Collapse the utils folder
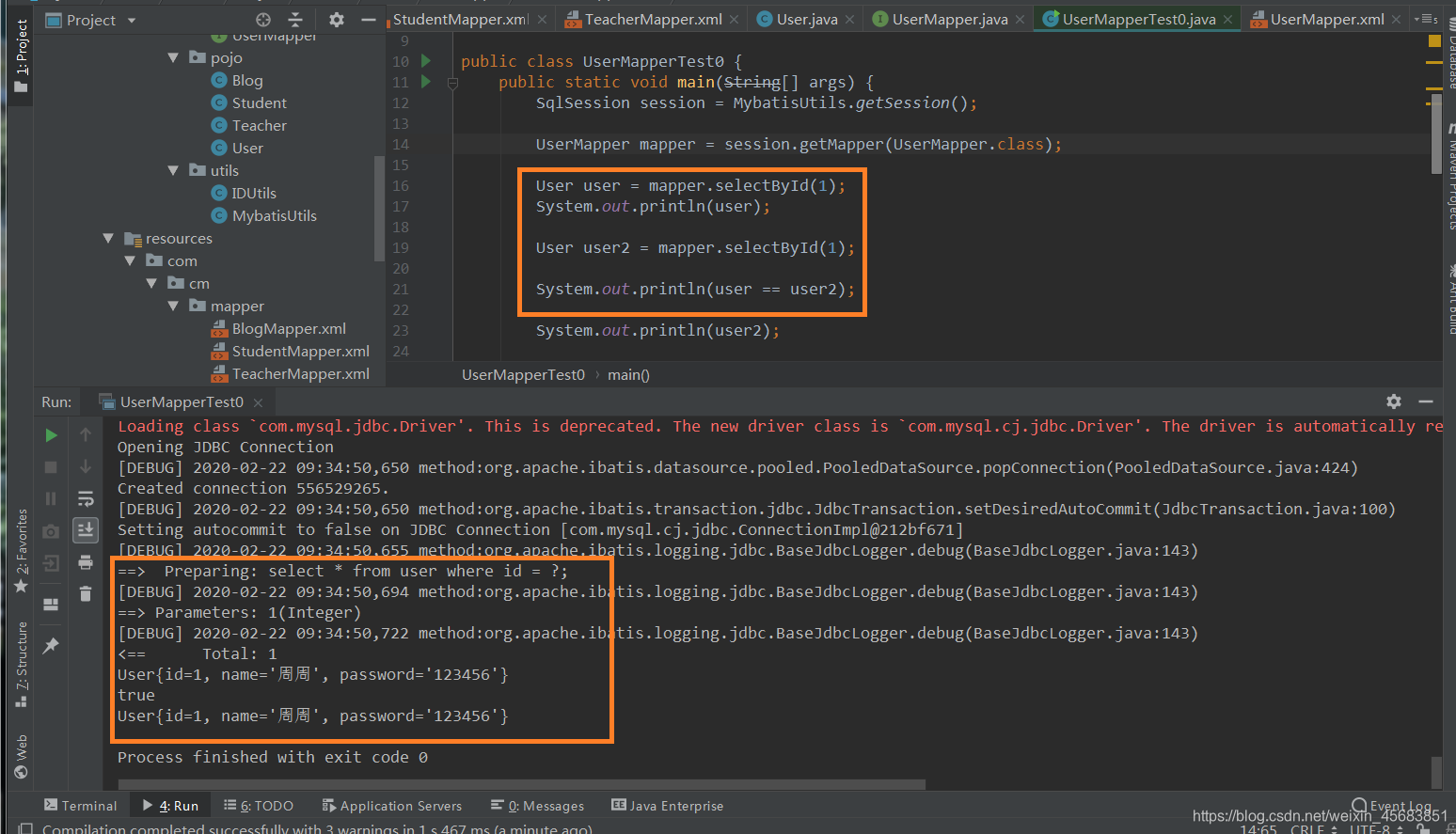This screenshot has height=834, width=1456. point(173,171)
